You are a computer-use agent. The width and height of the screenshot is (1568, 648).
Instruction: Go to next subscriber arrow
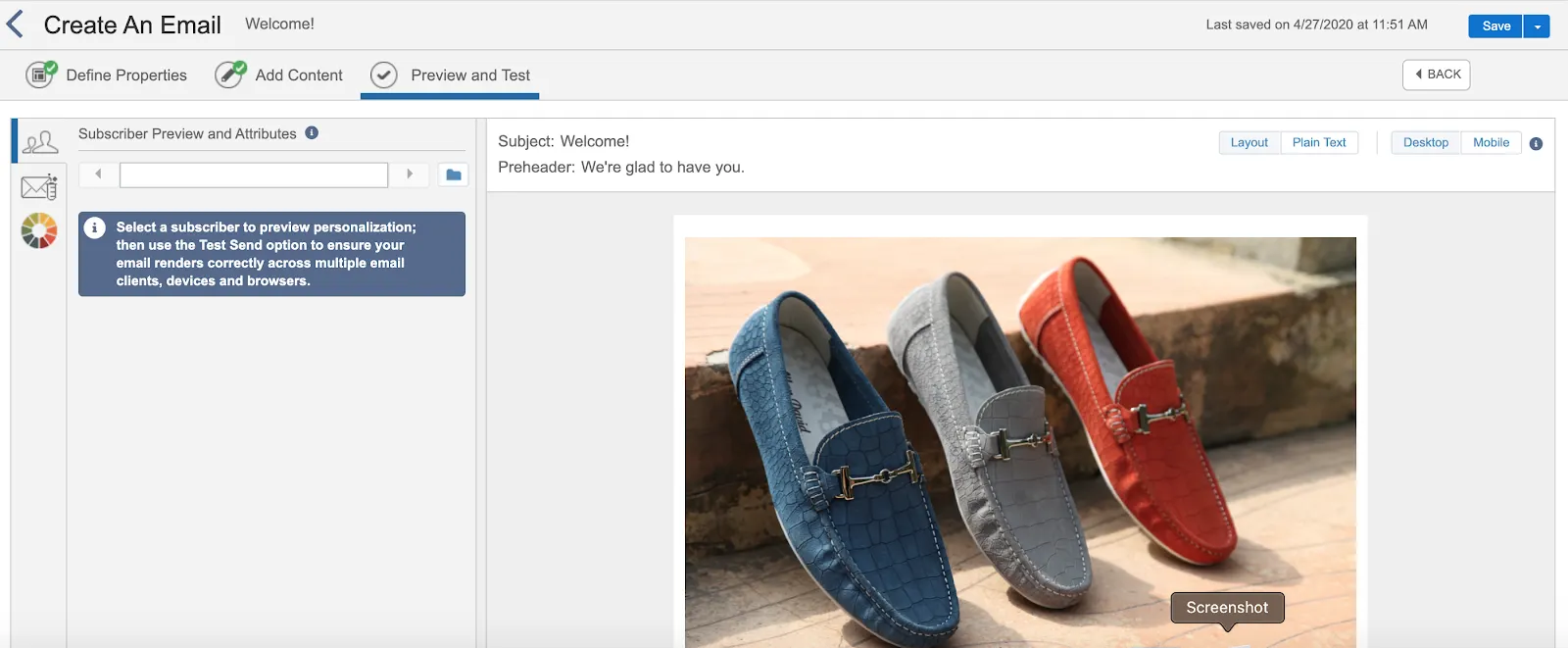coord(410,174)
